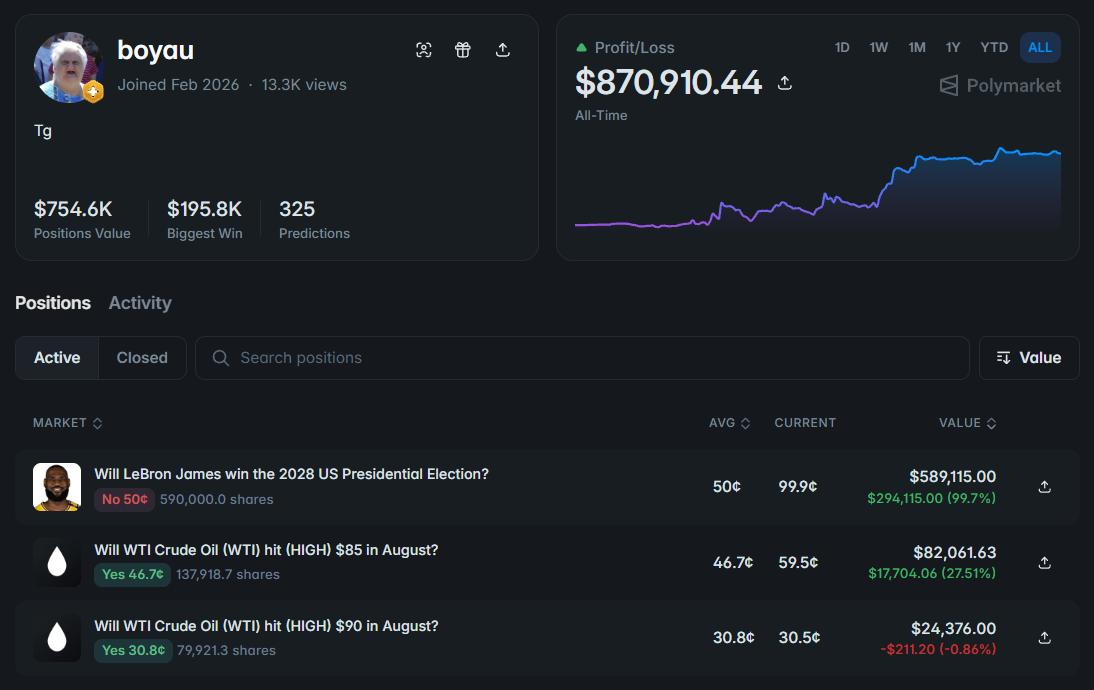Image resolution: width=1094 pixels, height=690 pixels.
Task: Click the profit/loss chart line
Action: tap(818, 188)
